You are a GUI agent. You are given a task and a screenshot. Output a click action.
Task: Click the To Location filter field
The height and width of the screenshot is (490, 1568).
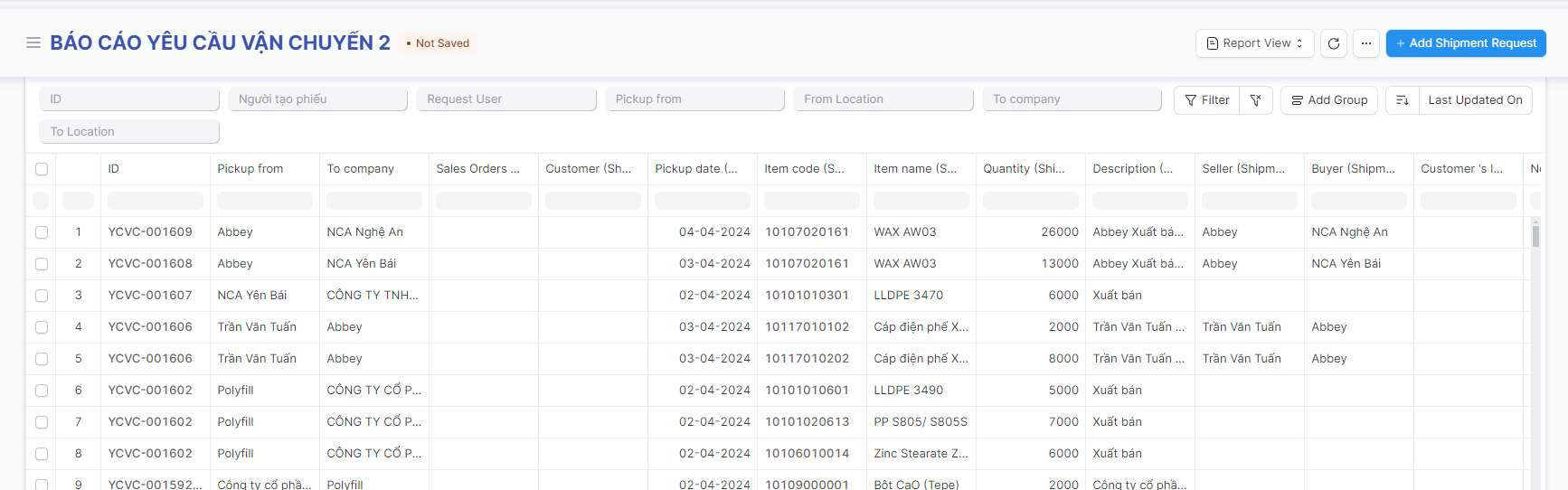pyautogui.click(x=129, y=132)
